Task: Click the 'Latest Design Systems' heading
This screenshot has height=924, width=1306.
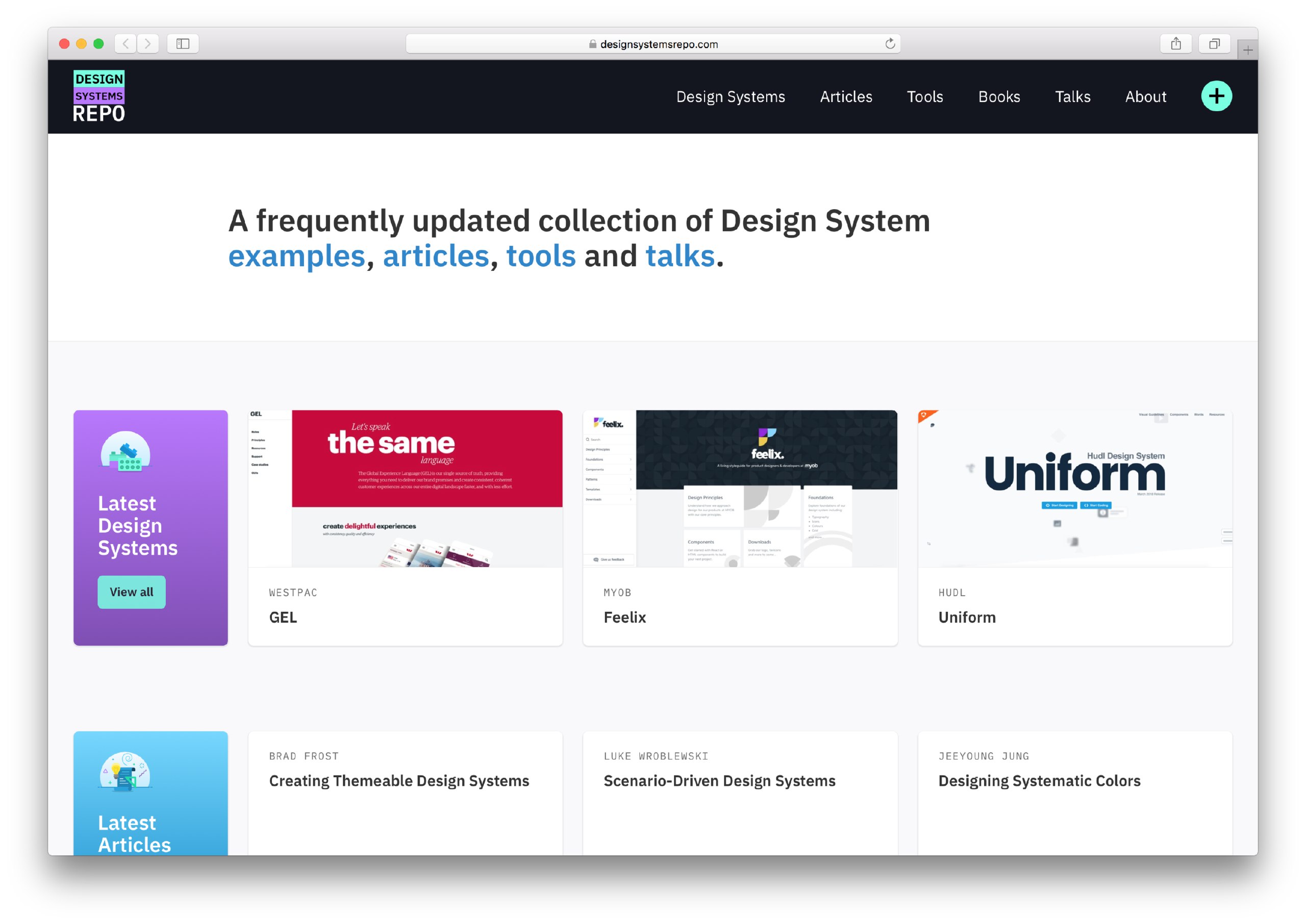Action: point(138,525)
